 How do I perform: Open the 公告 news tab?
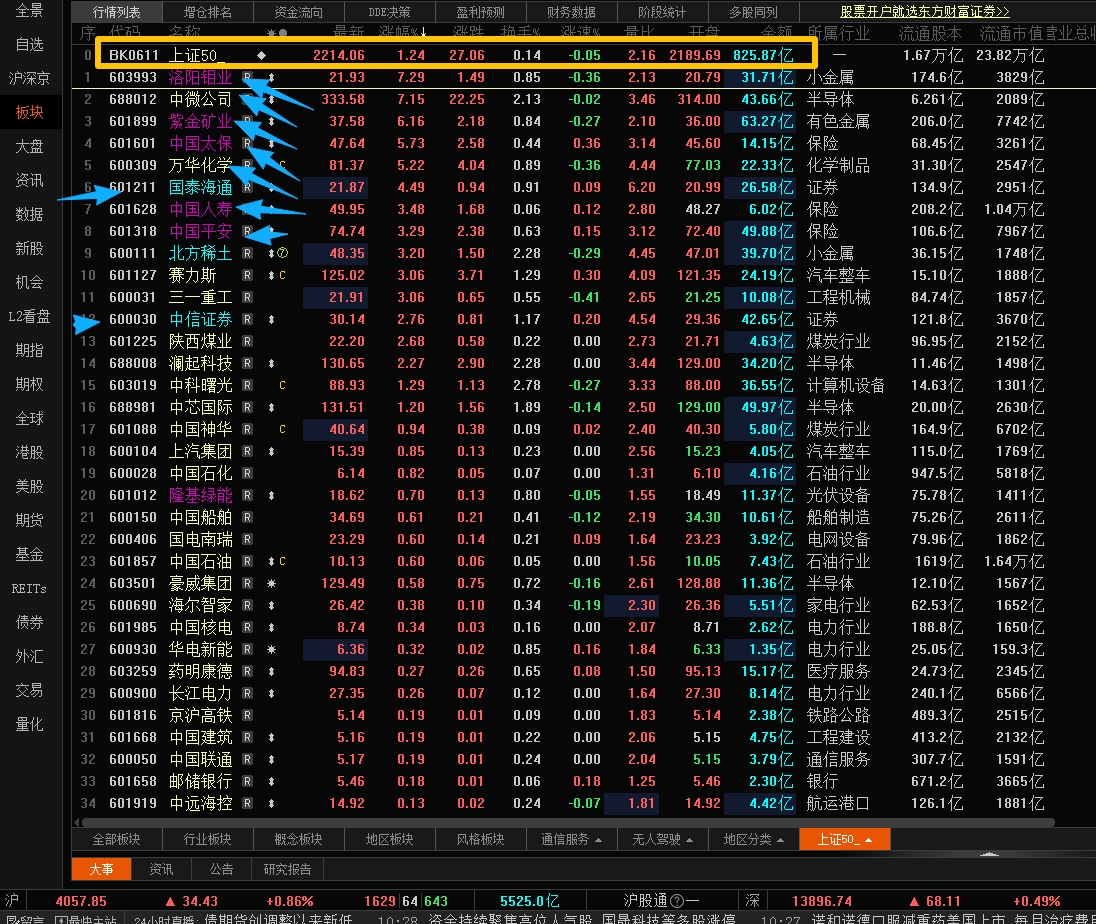pos(222,869)
